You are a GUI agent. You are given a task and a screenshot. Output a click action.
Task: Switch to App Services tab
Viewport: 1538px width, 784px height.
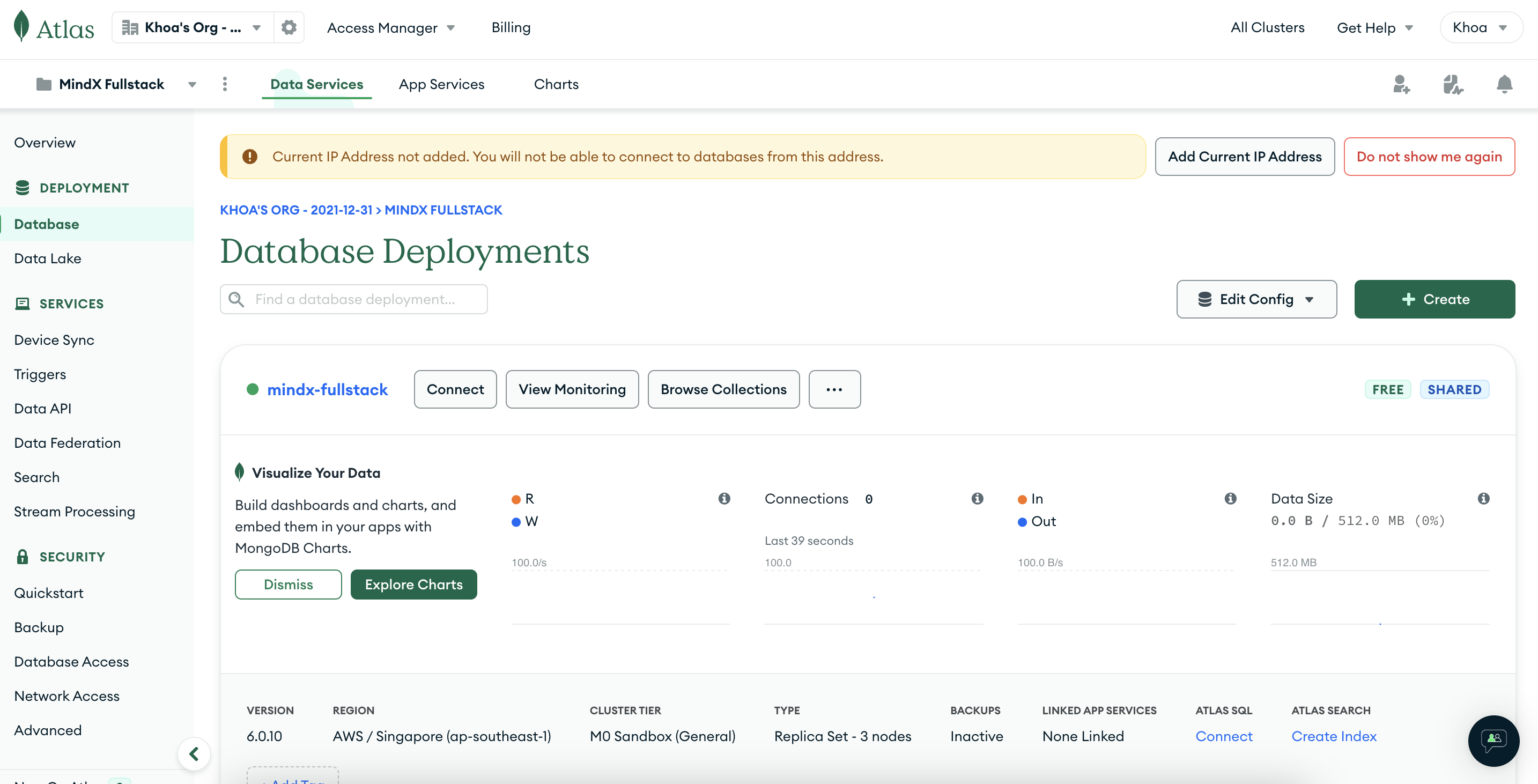point(441,84)
